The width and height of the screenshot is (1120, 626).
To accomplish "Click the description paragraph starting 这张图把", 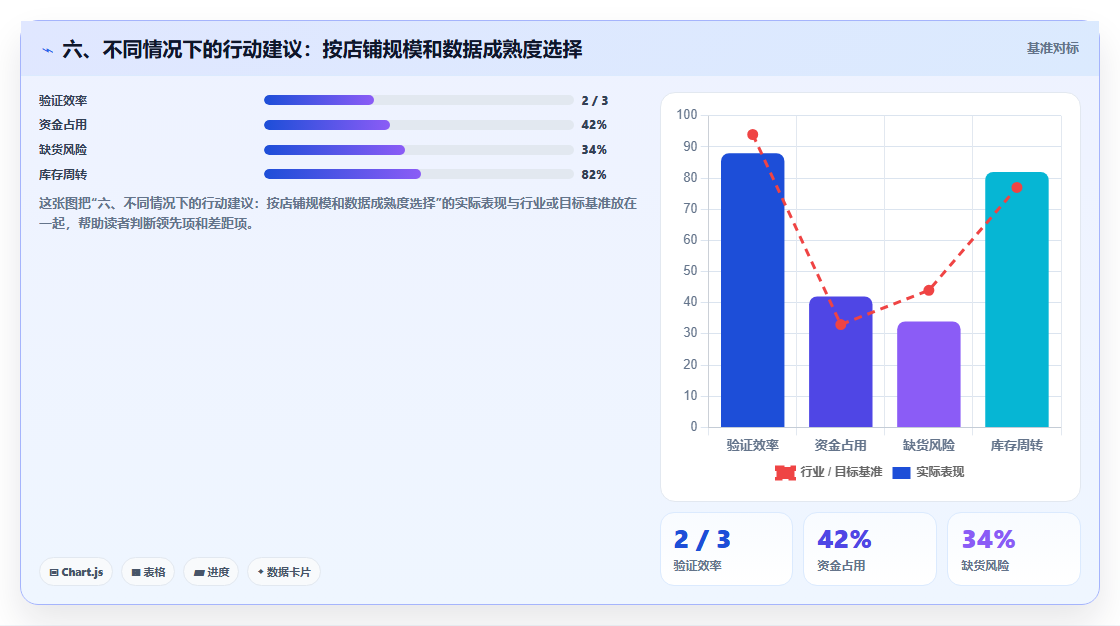I will click(338, 213).
